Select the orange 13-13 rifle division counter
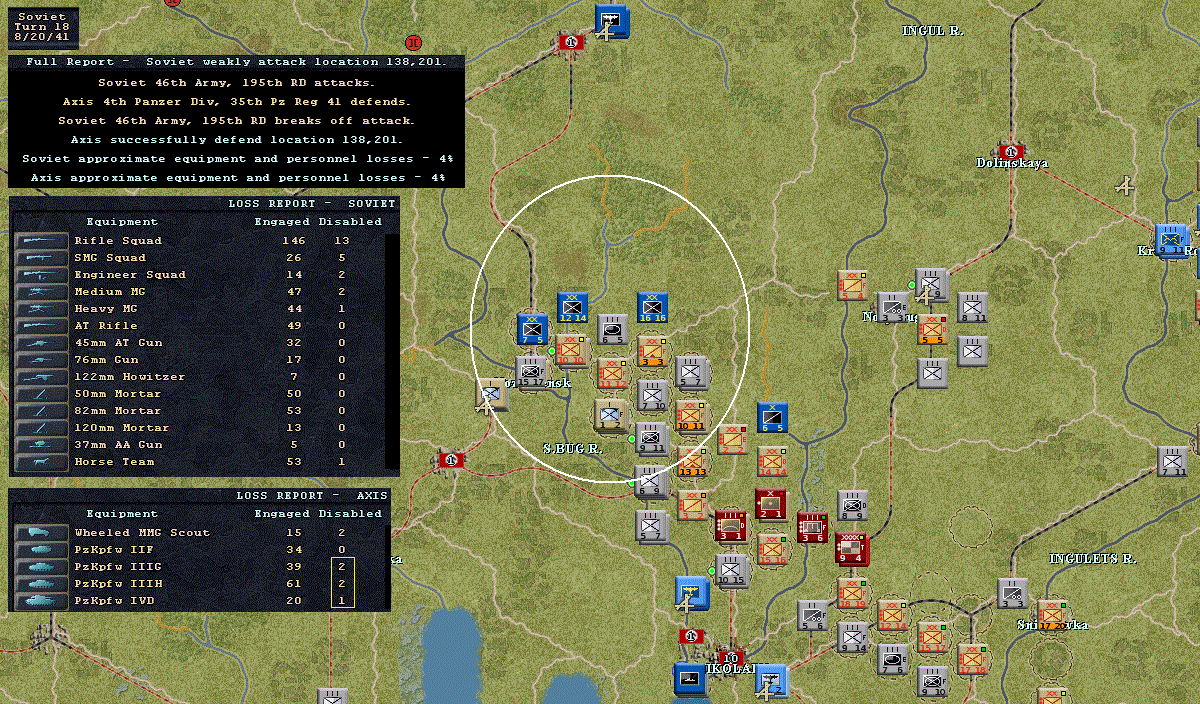1200x704 pixels. coord(691,461)
